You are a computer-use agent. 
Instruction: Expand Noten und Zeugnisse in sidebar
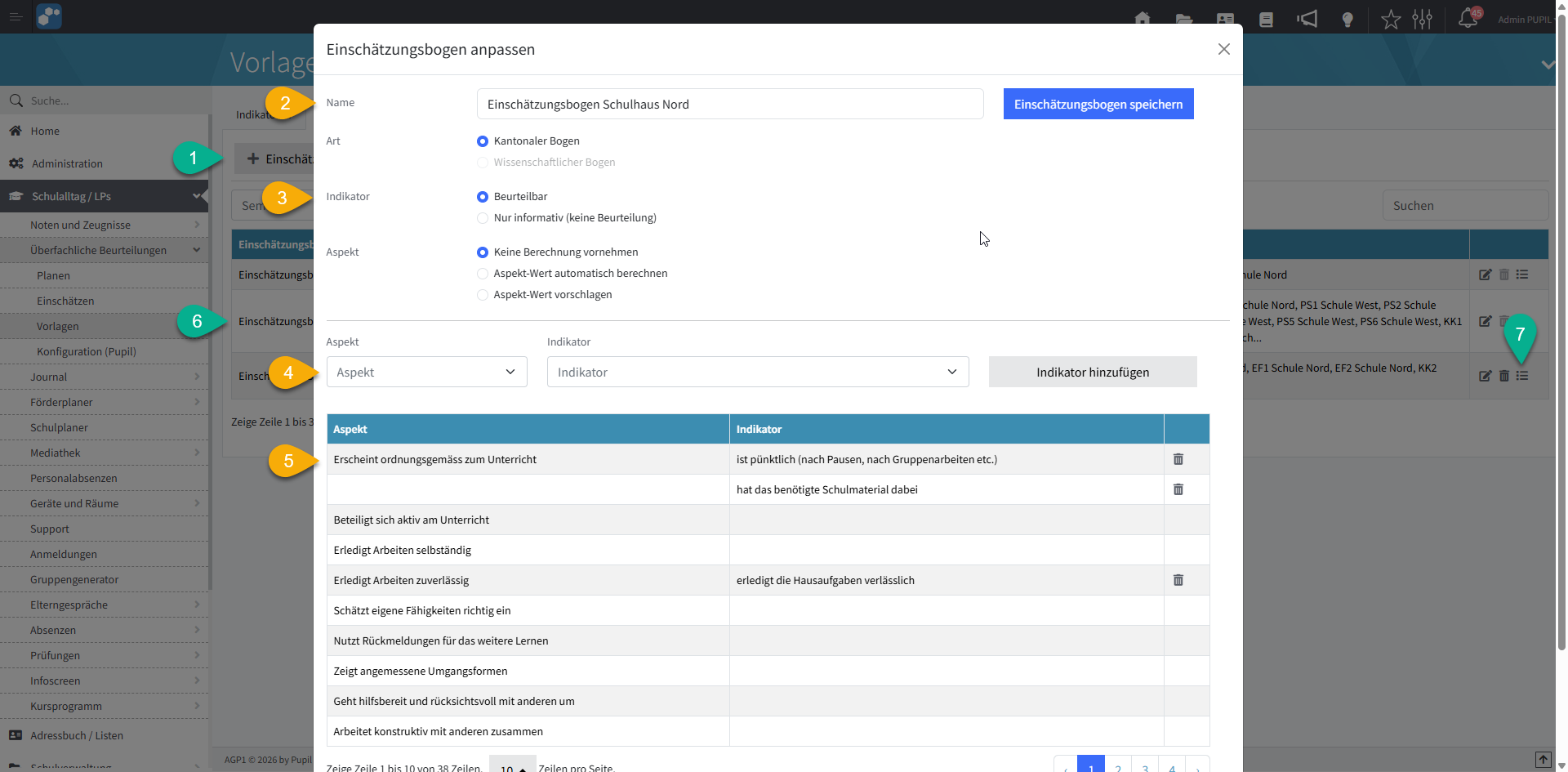(x=197, y=225)
